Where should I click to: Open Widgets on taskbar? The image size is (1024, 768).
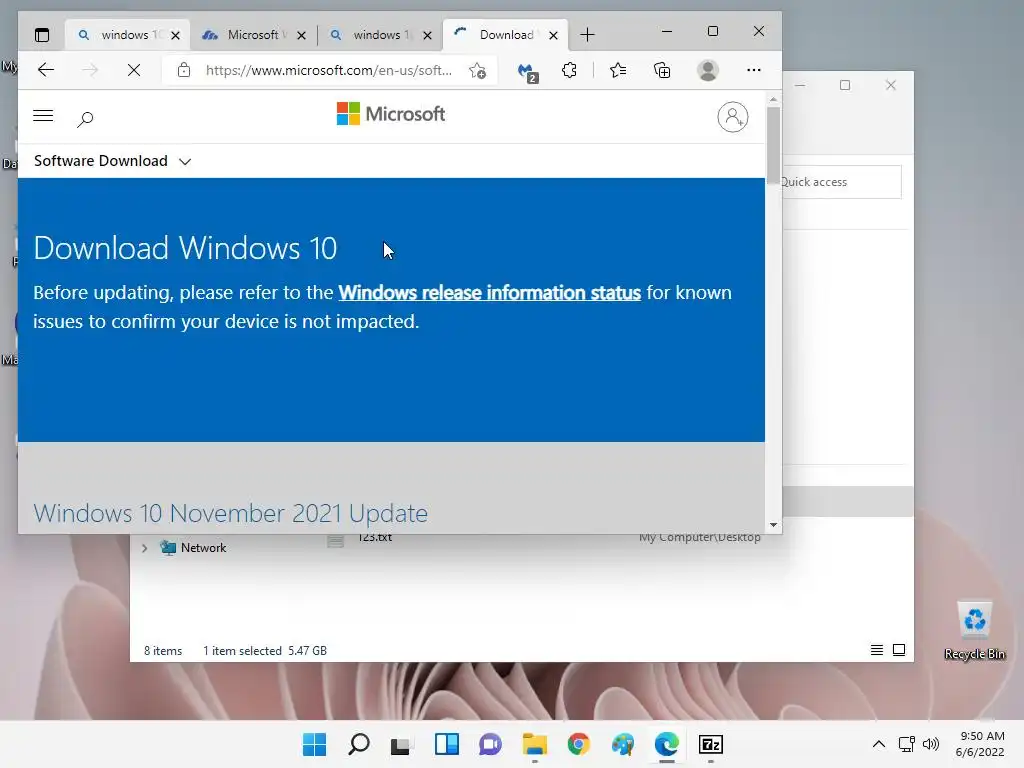click(447, 744)
